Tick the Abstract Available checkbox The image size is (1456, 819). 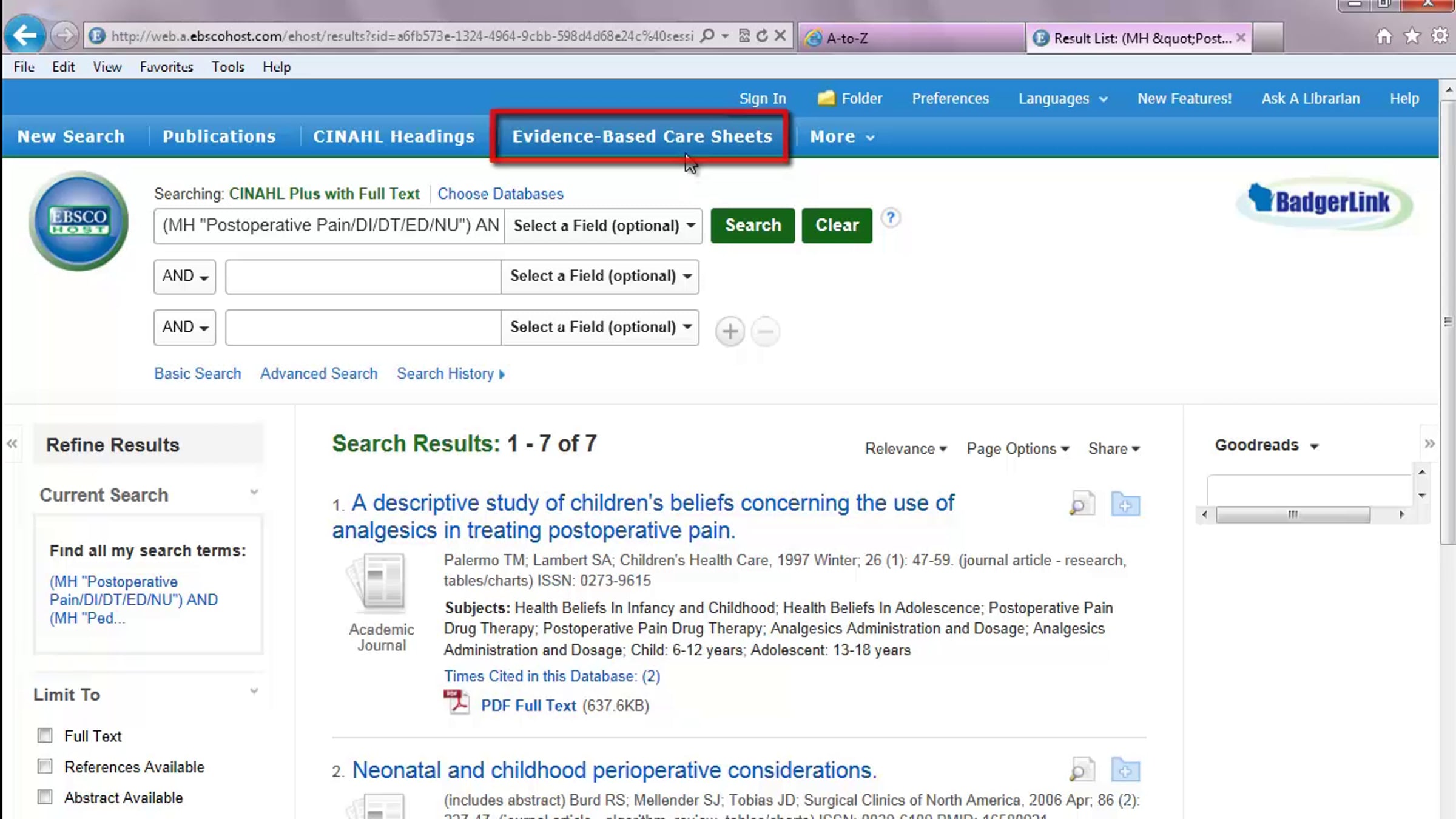coord(45,797)
